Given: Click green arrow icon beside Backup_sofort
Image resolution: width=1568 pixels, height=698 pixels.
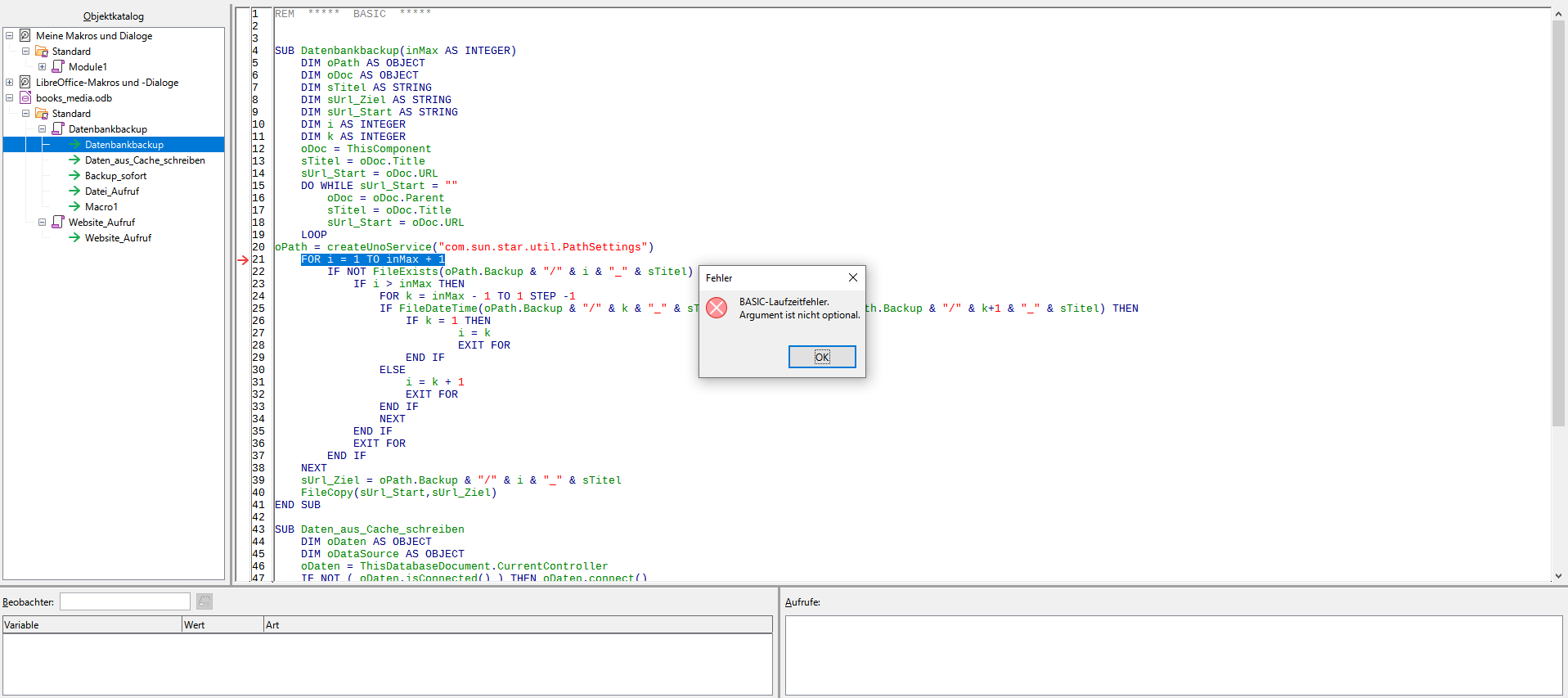Looking at the screenshot, I should pyautogui.click(x=74, y=176).
